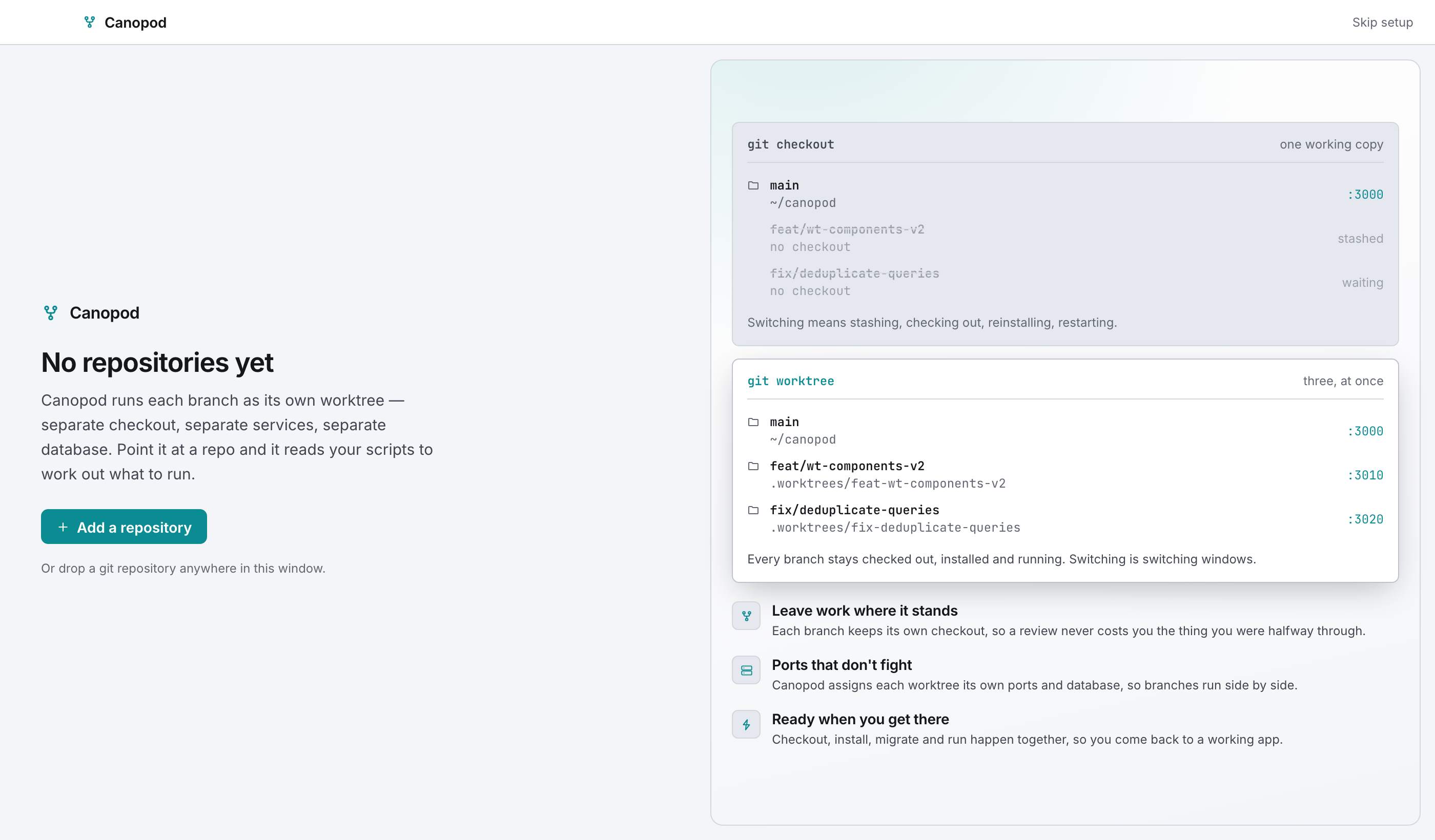
Task: Click the "No repositories yet" heading
Action: [157, 363]
